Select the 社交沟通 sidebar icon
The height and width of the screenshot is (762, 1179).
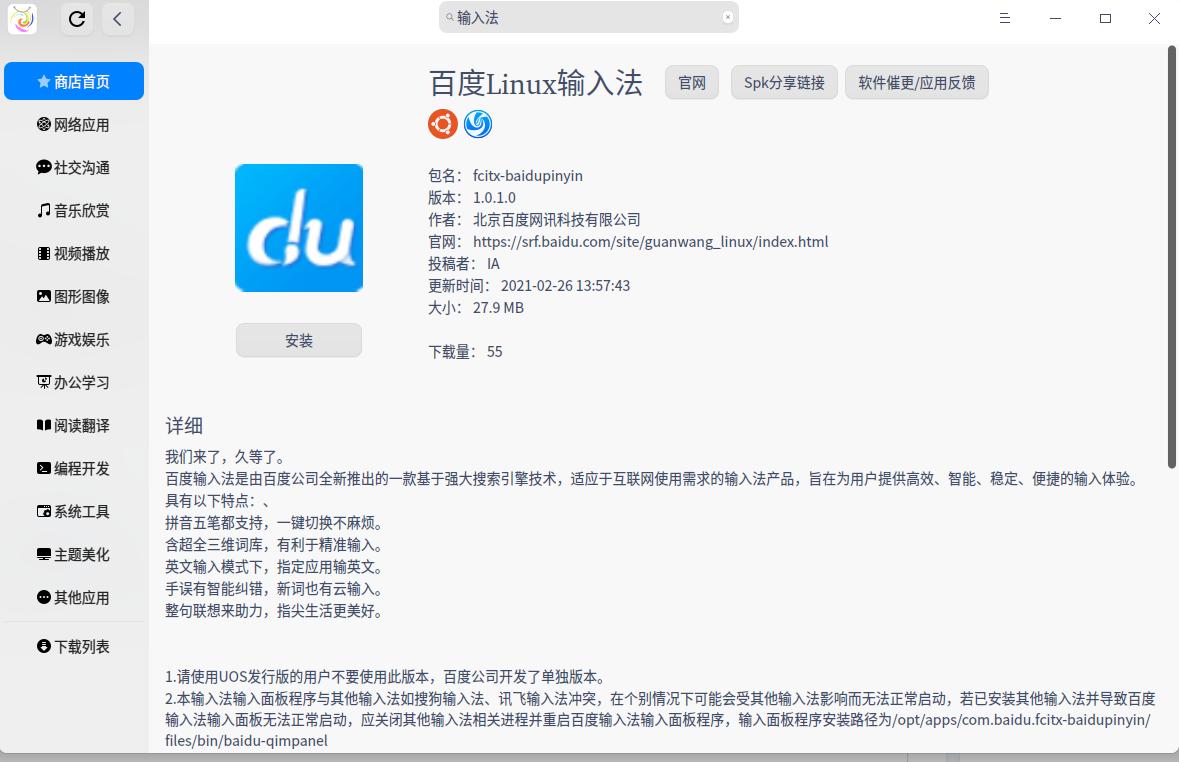click(42, 167)
